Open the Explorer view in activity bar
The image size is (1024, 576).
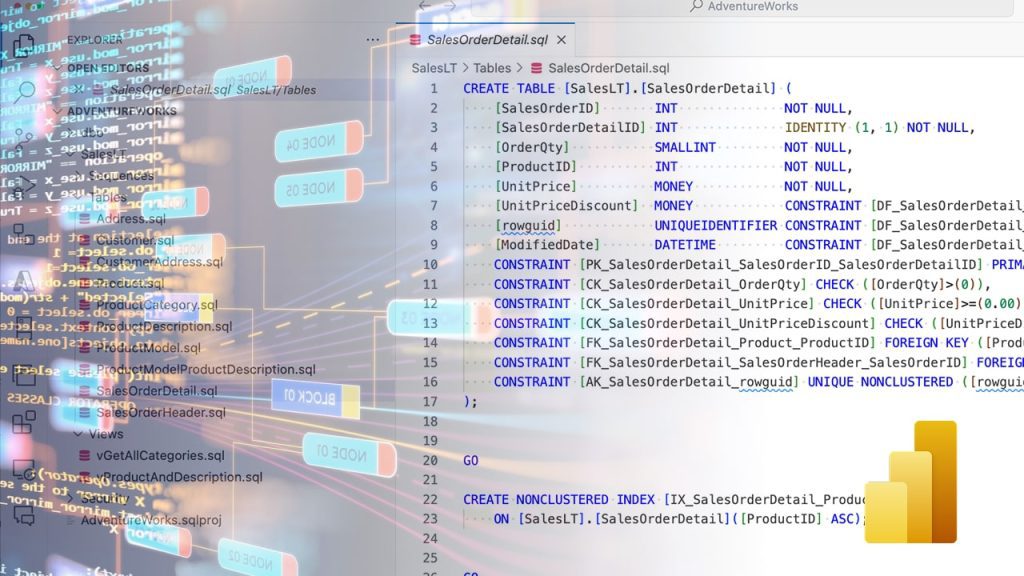click(25, 42)
